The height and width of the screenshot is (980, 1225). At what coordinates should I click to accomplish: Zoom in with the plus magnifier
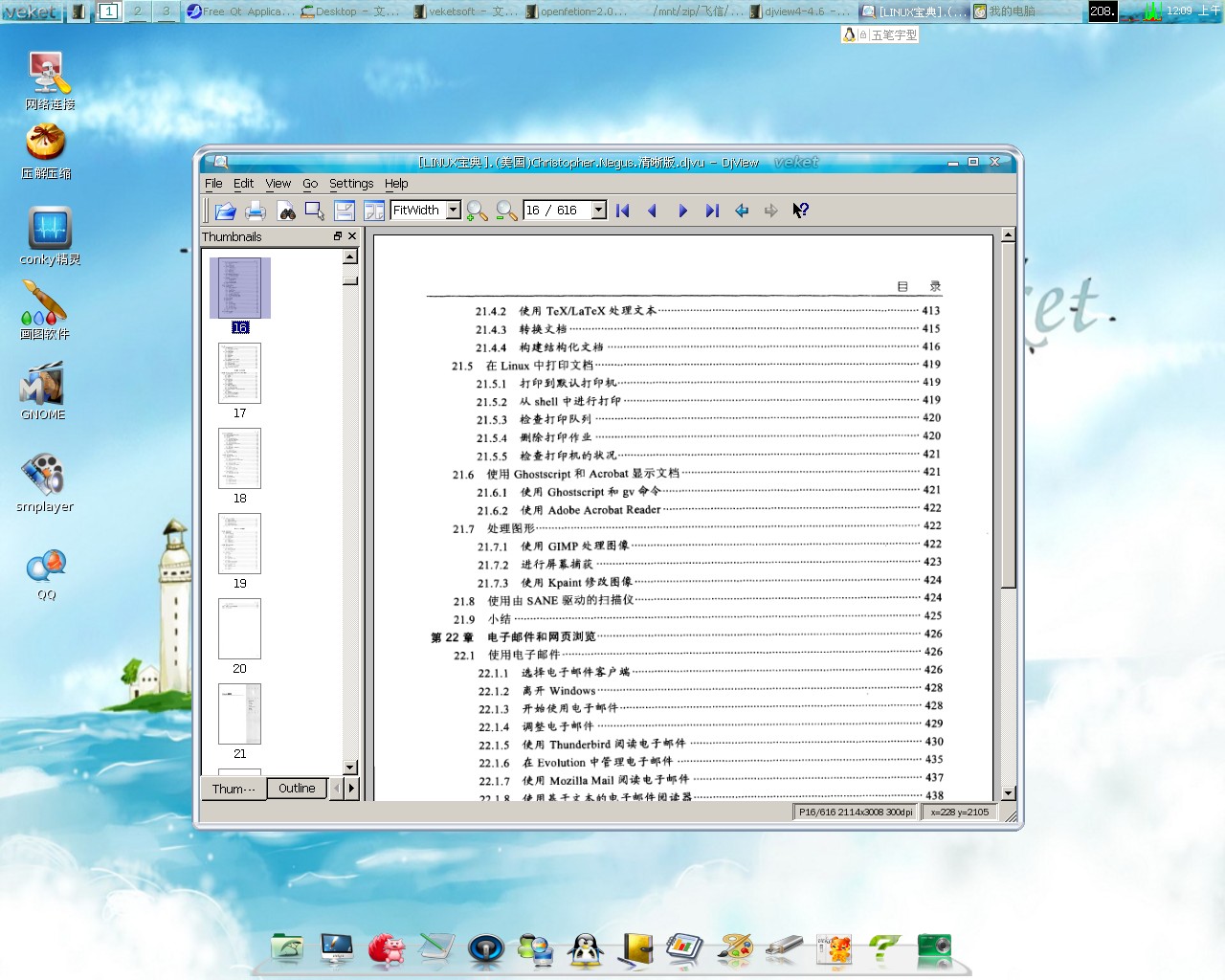pos(477,211)
